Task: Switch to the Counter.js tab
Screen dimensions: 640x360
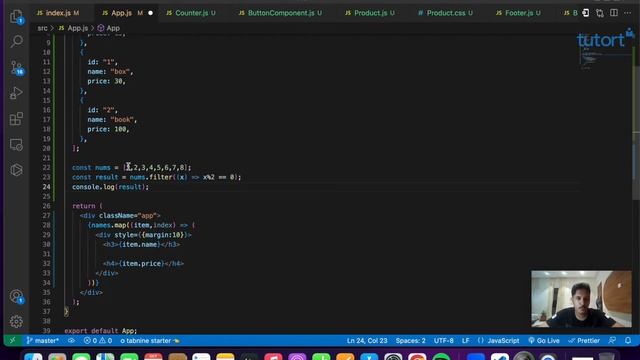Action: (191, 13)
